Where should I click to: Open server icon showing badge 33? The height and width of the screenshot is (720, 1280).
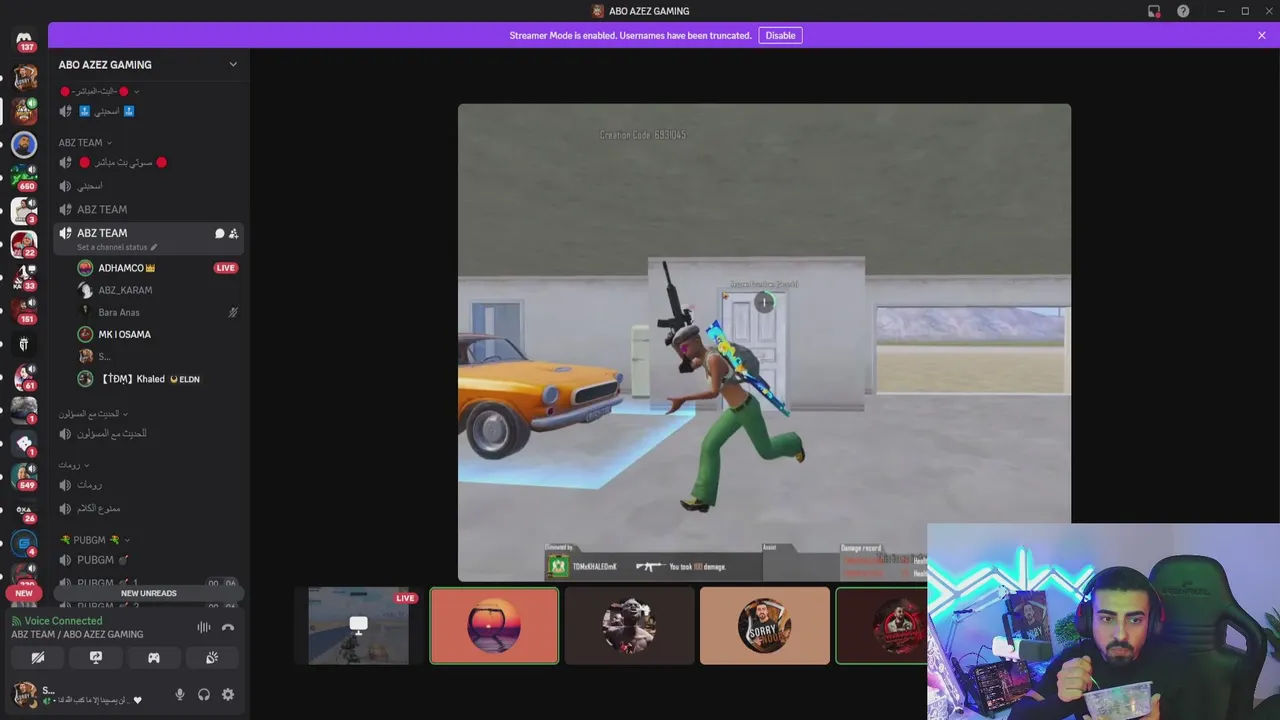point(24,276)
